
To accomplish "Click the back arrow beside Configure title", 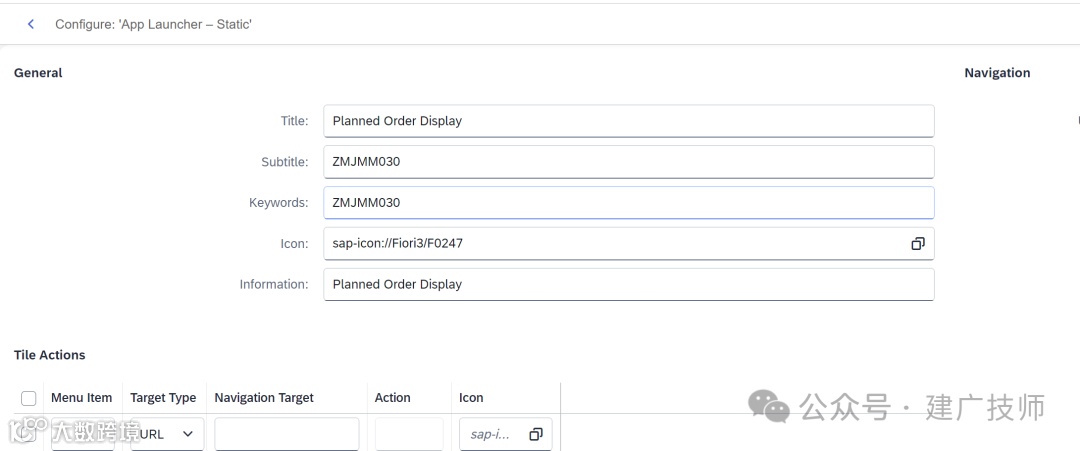I will 31,24.
